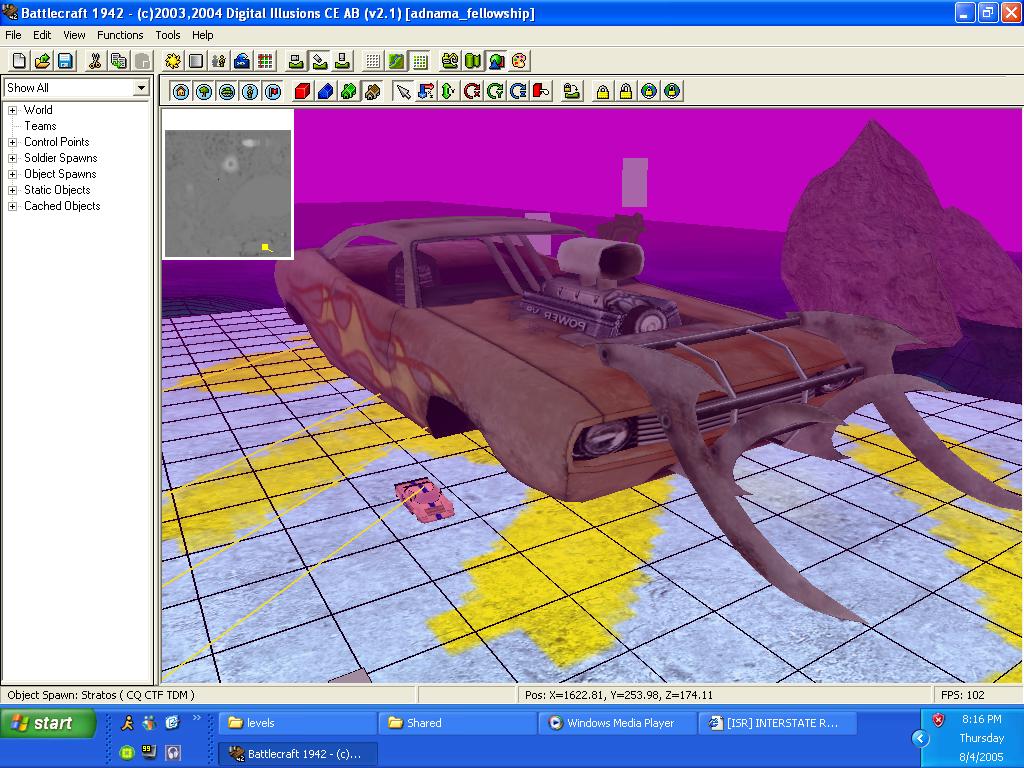Toggle the colored dotted grid button
Image resolution: width=1024 pixels, height=768 pixels.
coord(419,61)
